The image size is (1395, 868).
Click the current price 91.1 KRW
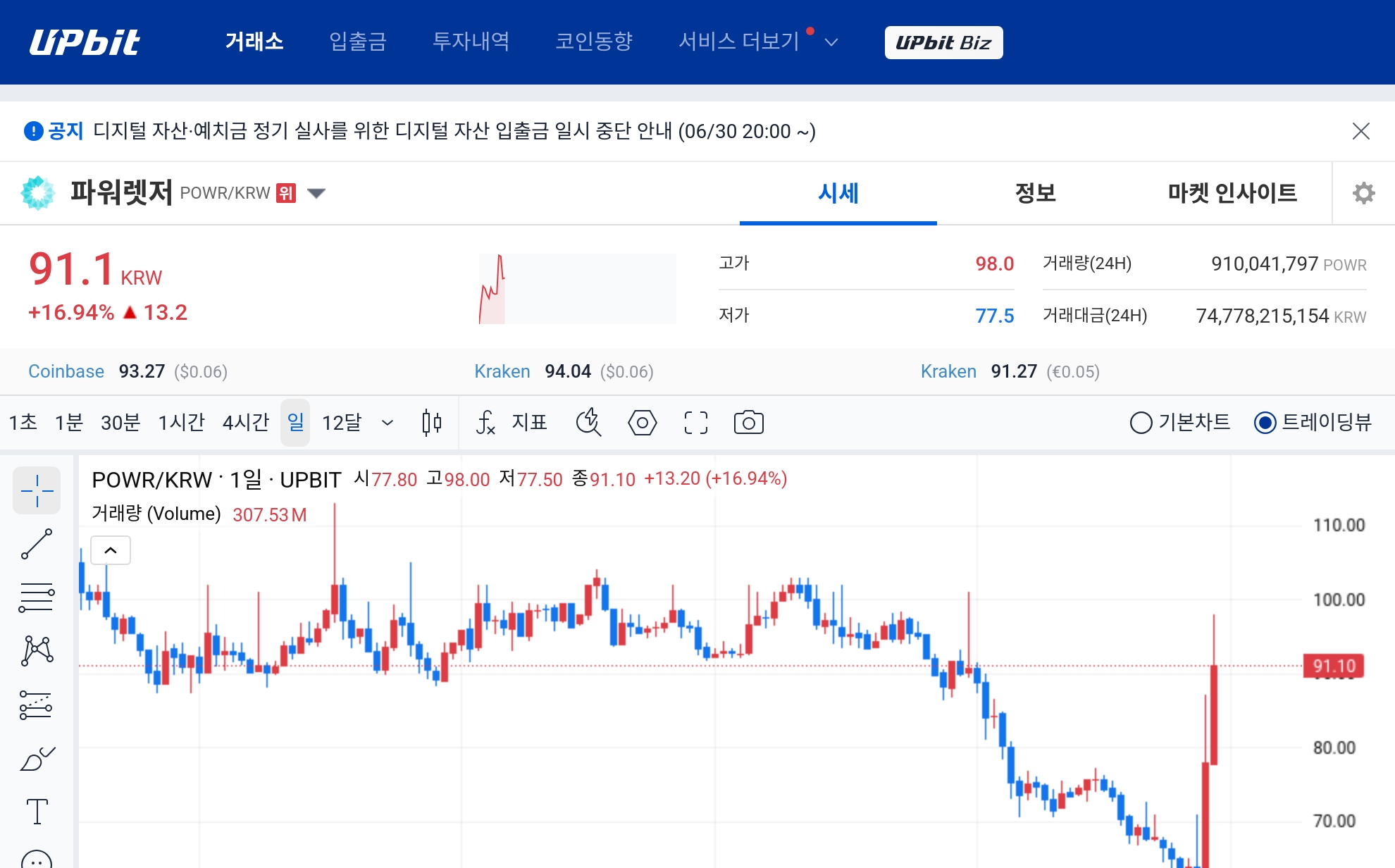point(95,269)
